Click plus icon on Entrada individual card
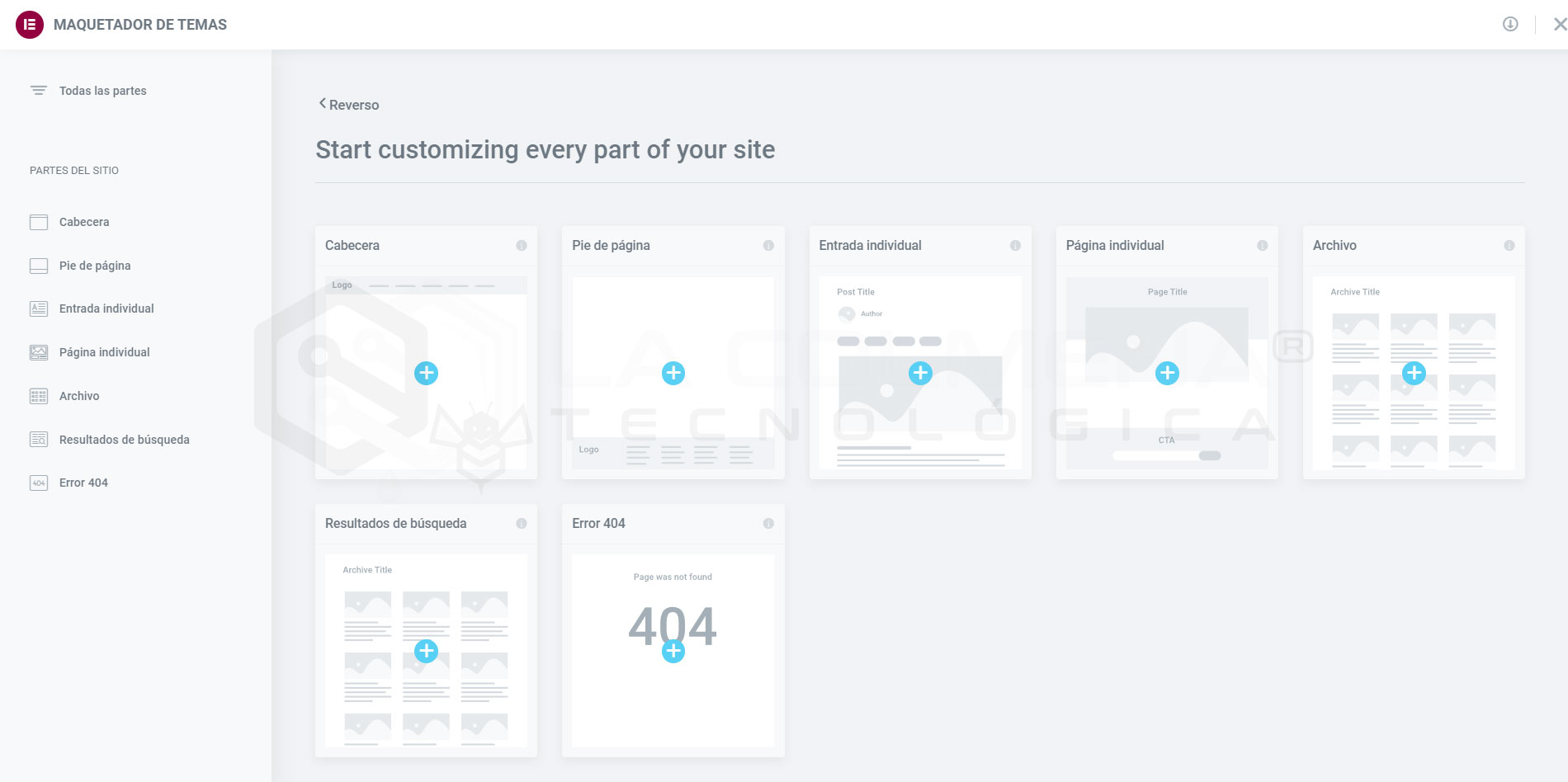 coord(919,373)
